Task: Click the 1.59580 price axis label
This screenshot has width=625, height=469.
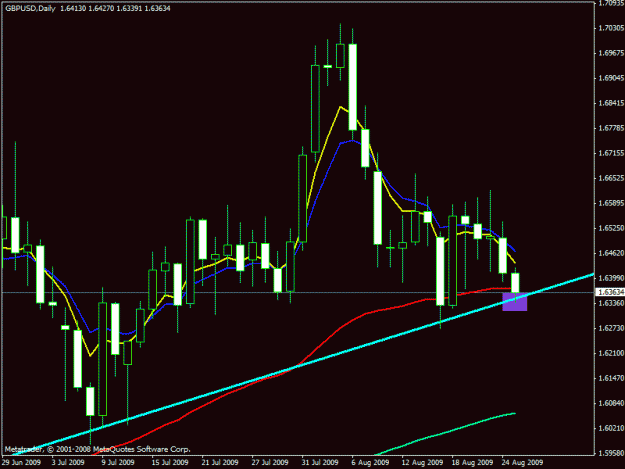Action: (611, 453)
